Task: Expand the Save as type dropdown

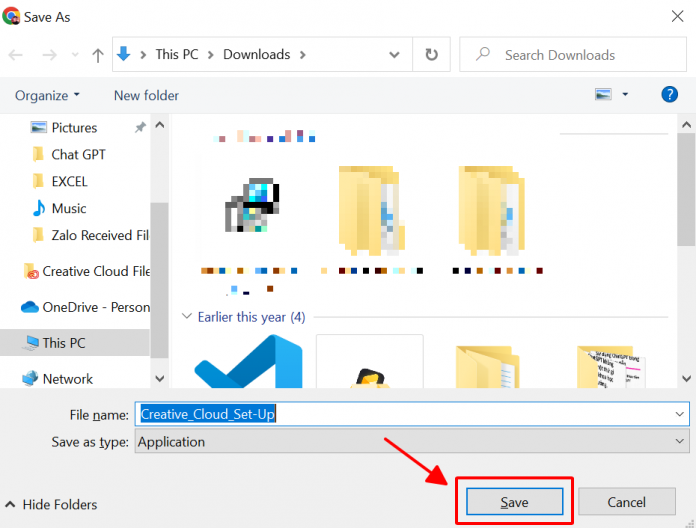Action: pyautogui.click(x=680, y=441)
